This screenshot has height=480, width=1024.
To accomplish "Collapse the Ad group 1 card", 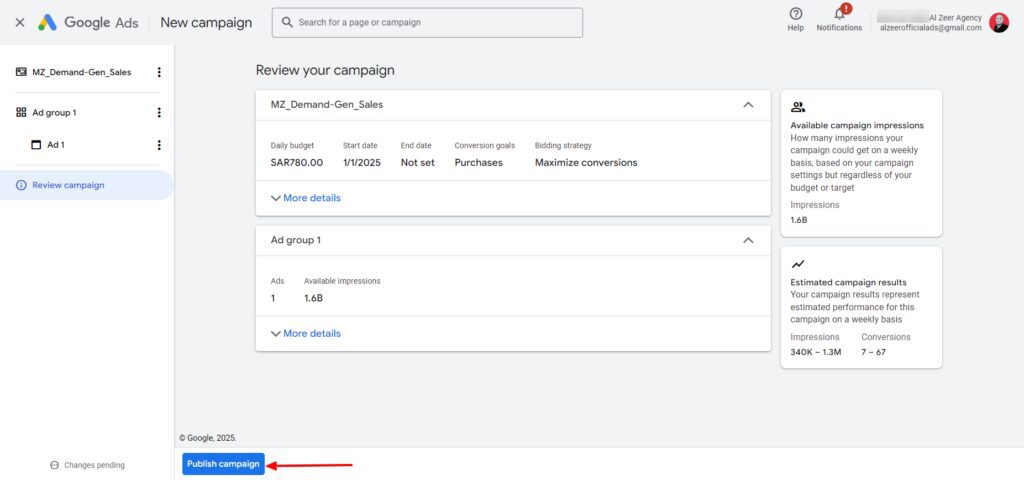I will click(748, 240).
